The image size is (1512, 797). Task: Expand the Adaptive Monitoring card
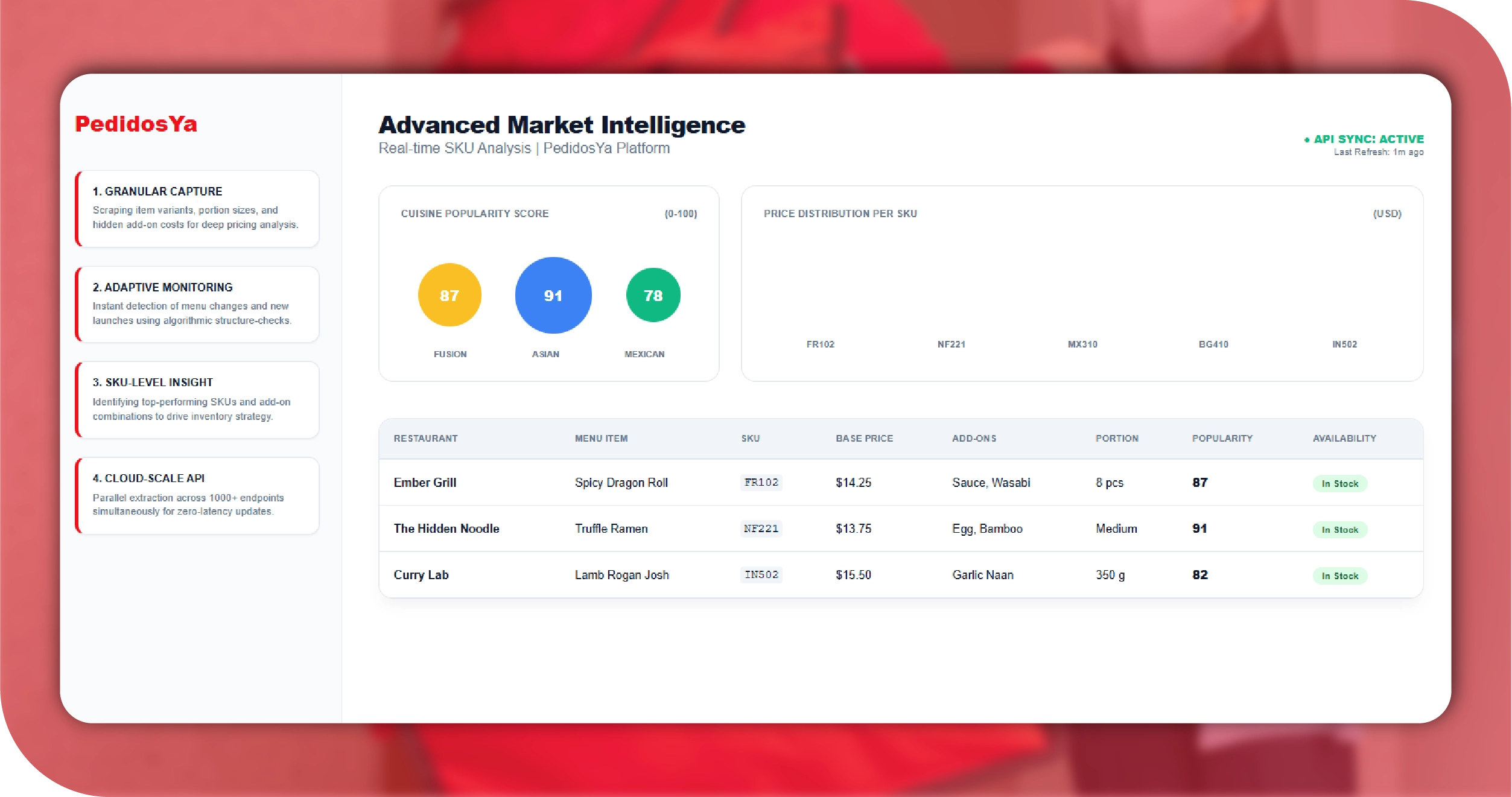[x=197, y=304]
